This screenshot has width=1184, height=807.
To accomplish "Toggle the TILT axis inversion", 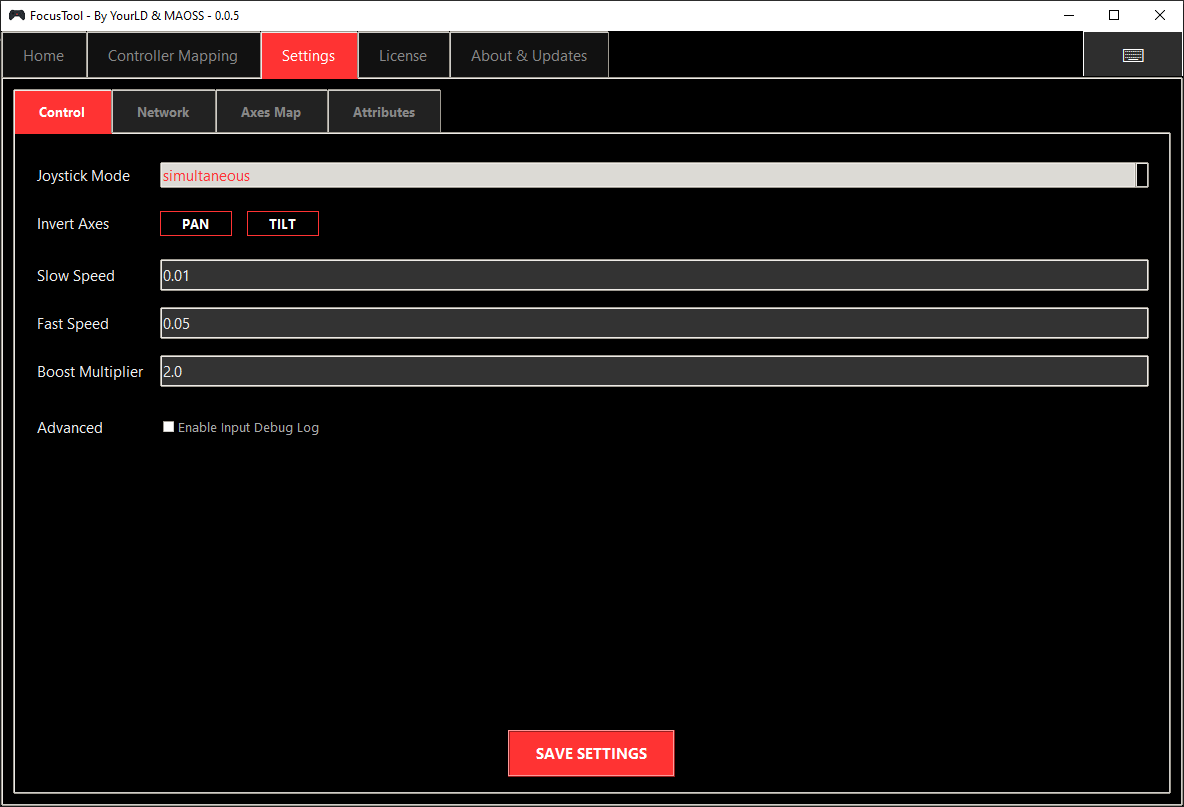I will 283,223.
